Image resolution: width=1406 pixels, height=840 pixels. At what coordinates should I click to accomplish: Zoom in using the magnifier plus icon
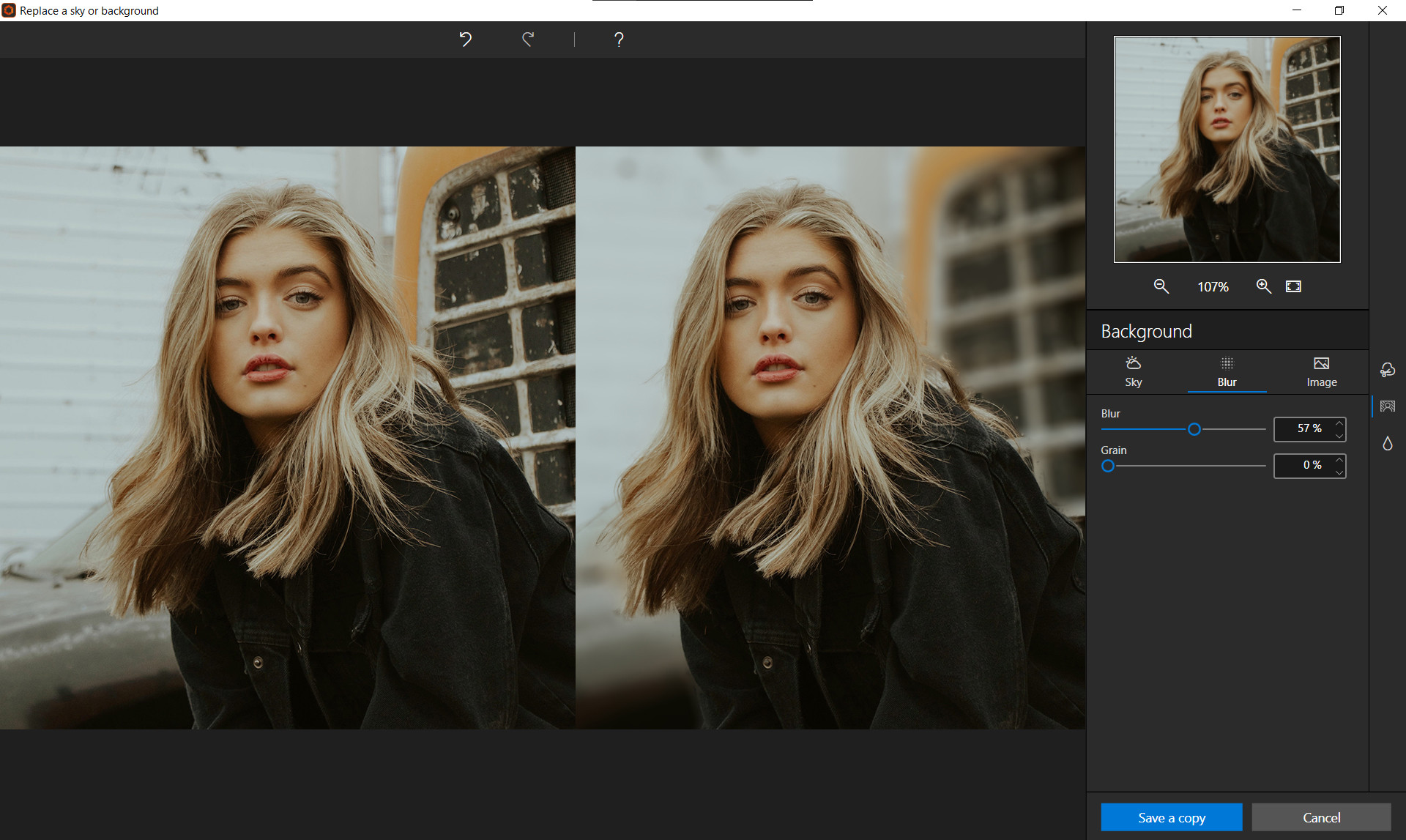(1263, 286)
